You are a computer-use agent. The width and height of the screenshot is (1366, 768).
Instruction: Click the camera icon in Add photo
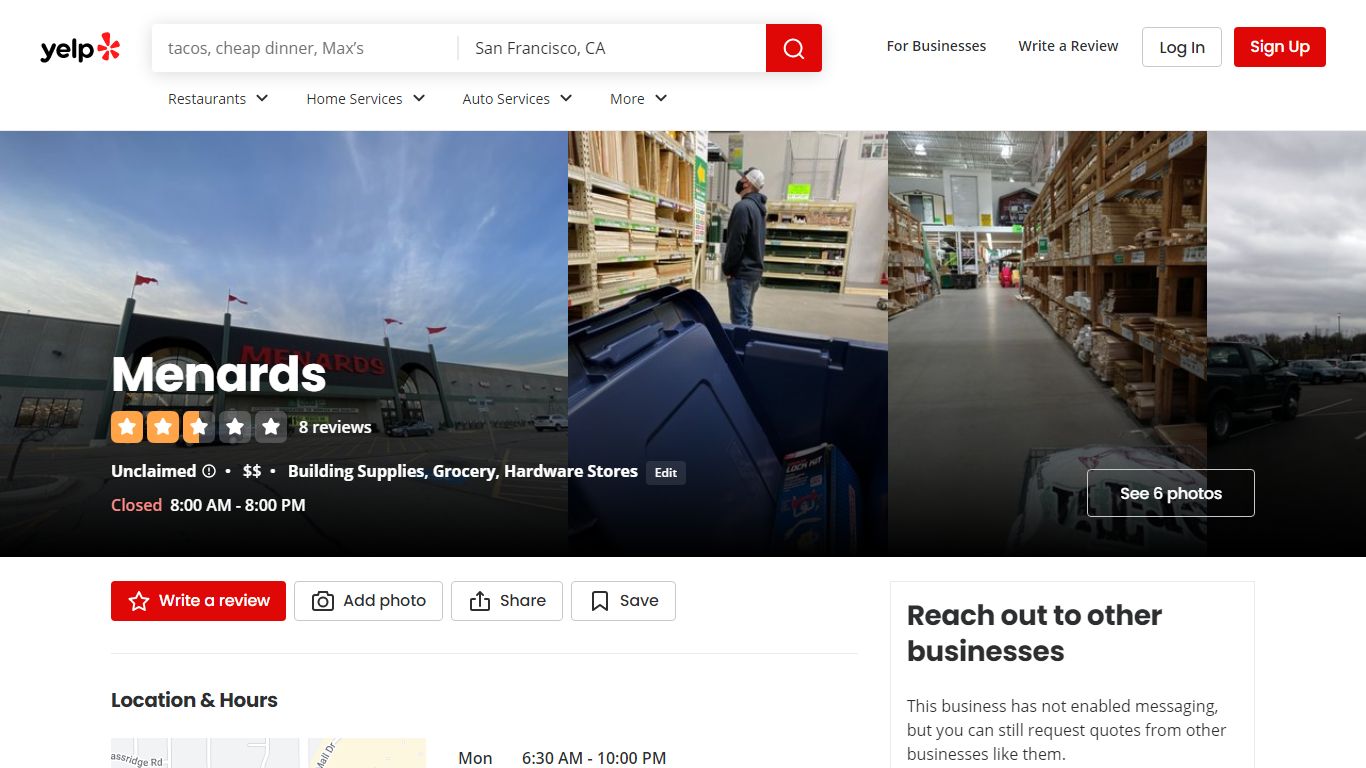(x=323, y=601)
